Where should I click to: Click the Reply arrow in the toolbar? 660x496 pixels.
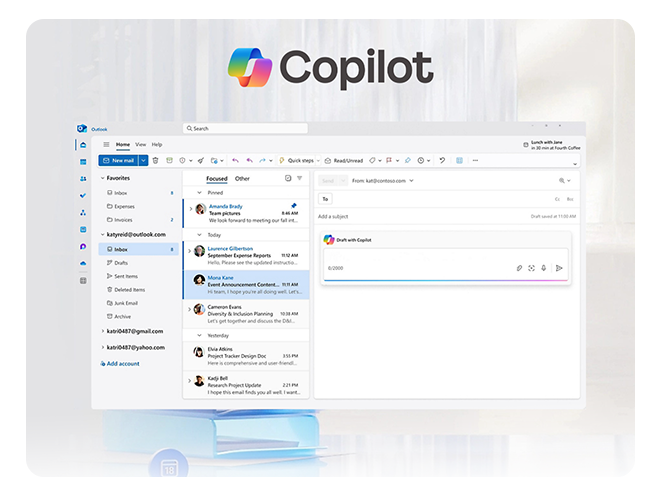(x=235, y=160)
